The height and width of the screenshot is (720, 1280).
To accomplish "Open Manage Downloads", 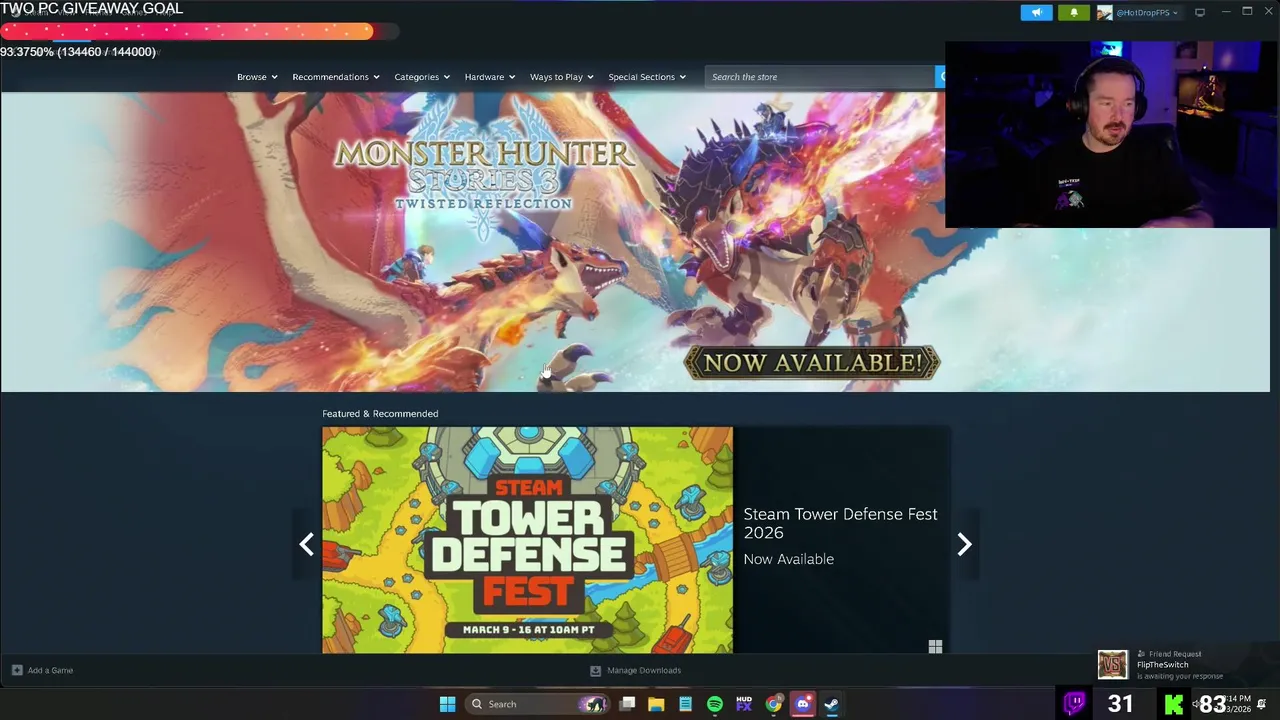I will point(635,670).
